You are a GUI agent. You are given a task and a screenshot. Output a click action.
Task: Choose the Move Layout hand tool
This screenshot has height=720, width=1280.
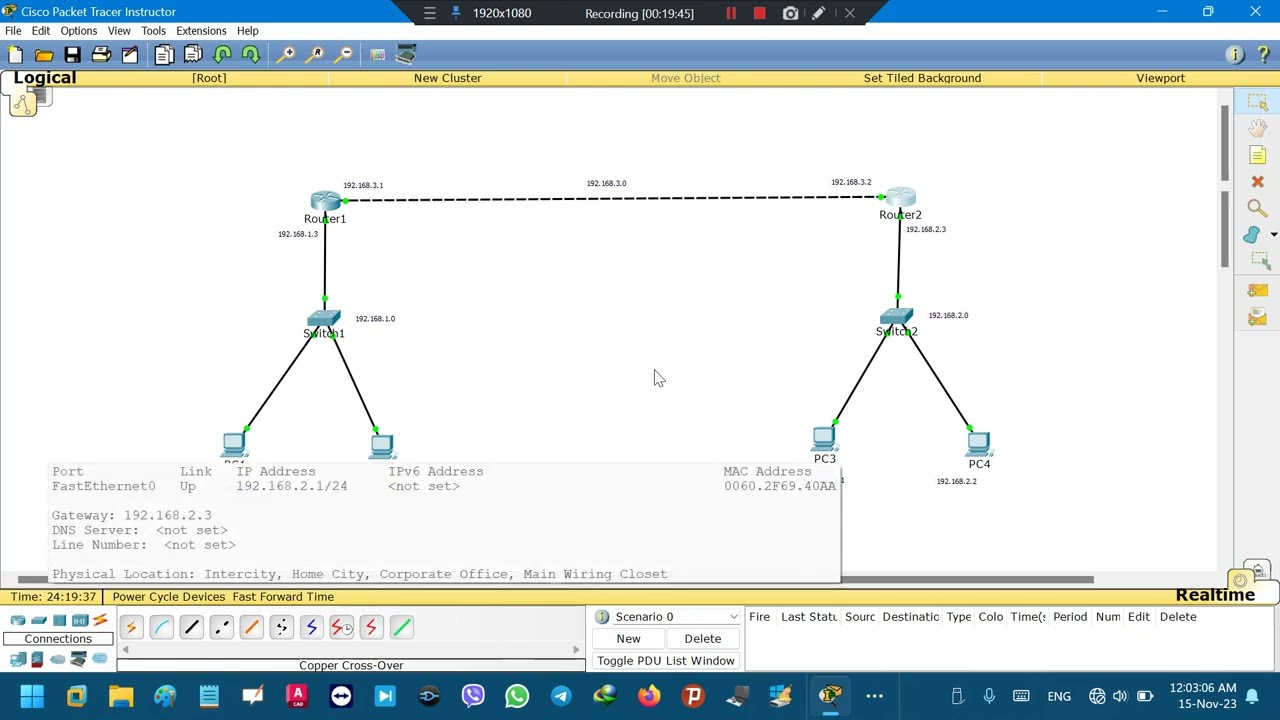coord(1257,128)
